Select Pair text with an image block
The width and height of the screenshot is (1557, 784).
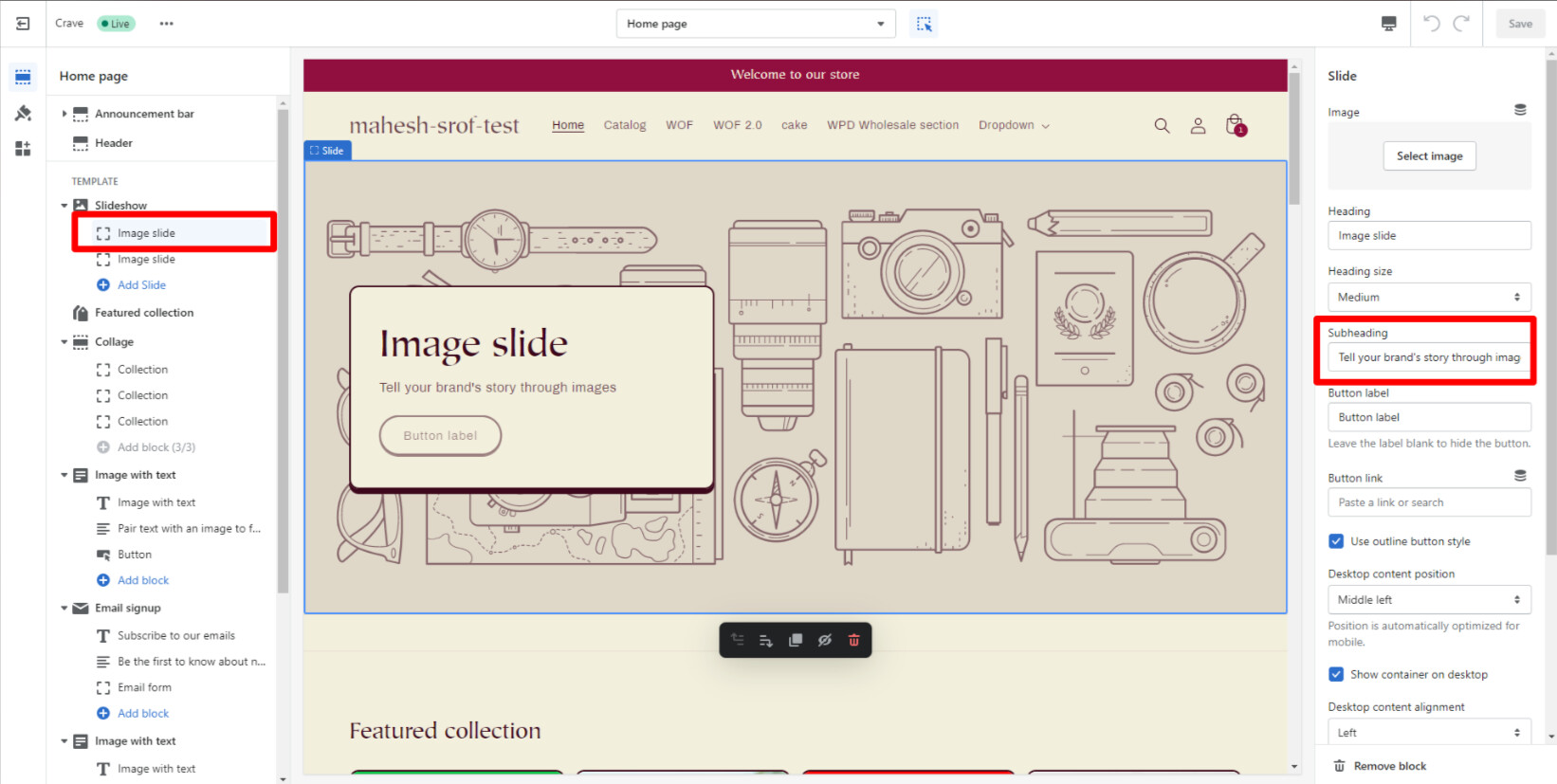189,529
